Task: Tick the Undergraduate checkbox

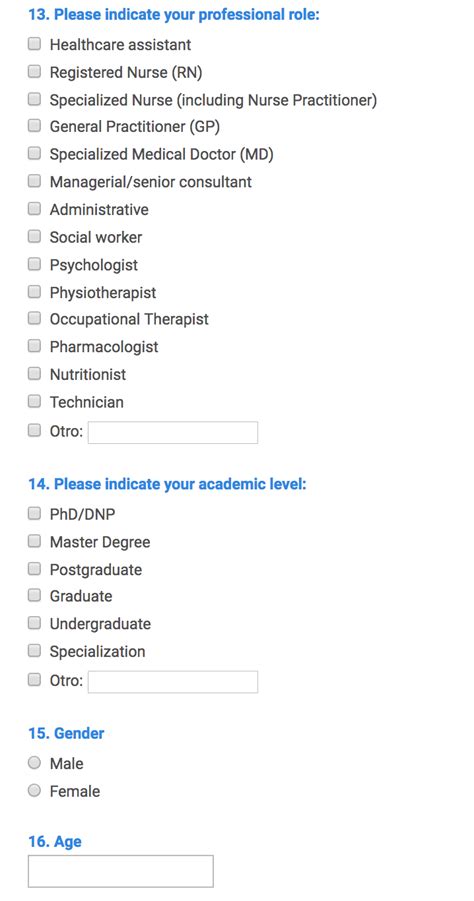Action: click(x=34, y=623)
